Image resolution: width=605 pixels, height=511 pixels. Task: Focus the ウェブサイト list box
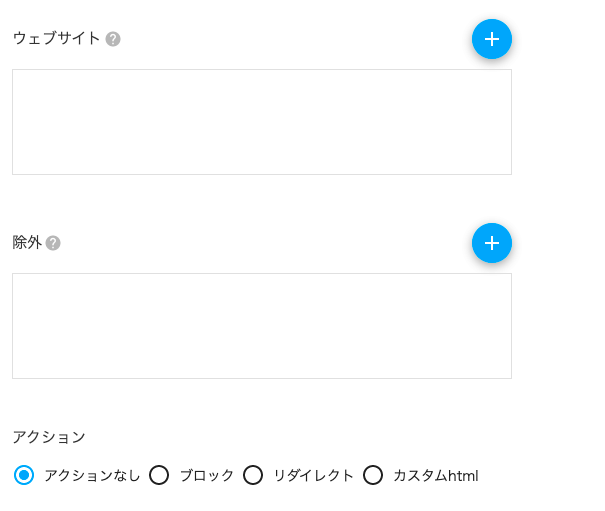[x=262, y=122]
